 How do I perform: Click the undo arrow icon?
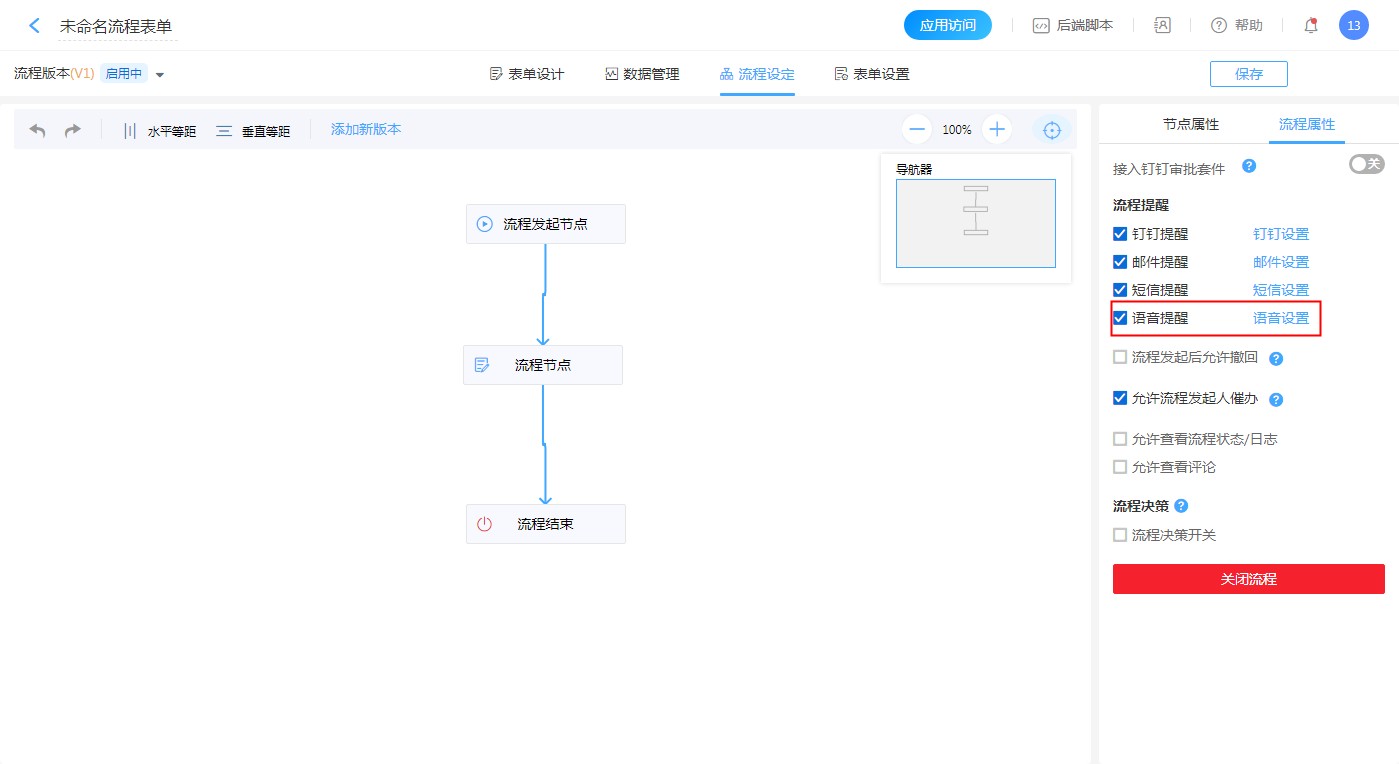pos(38,130)
